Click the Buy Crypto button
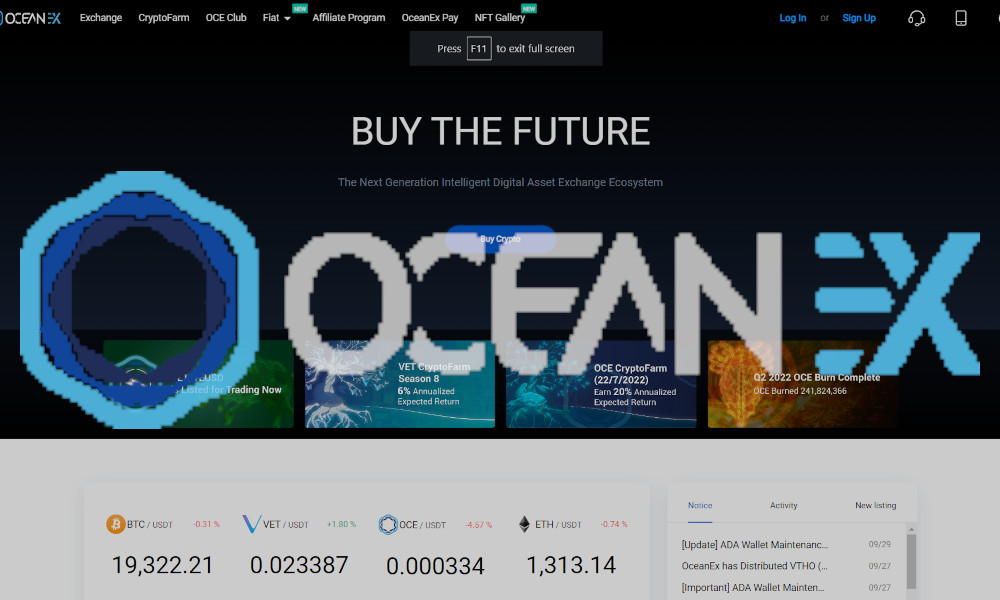Viewport: 1000px width, 600px height. click(500, 239)
